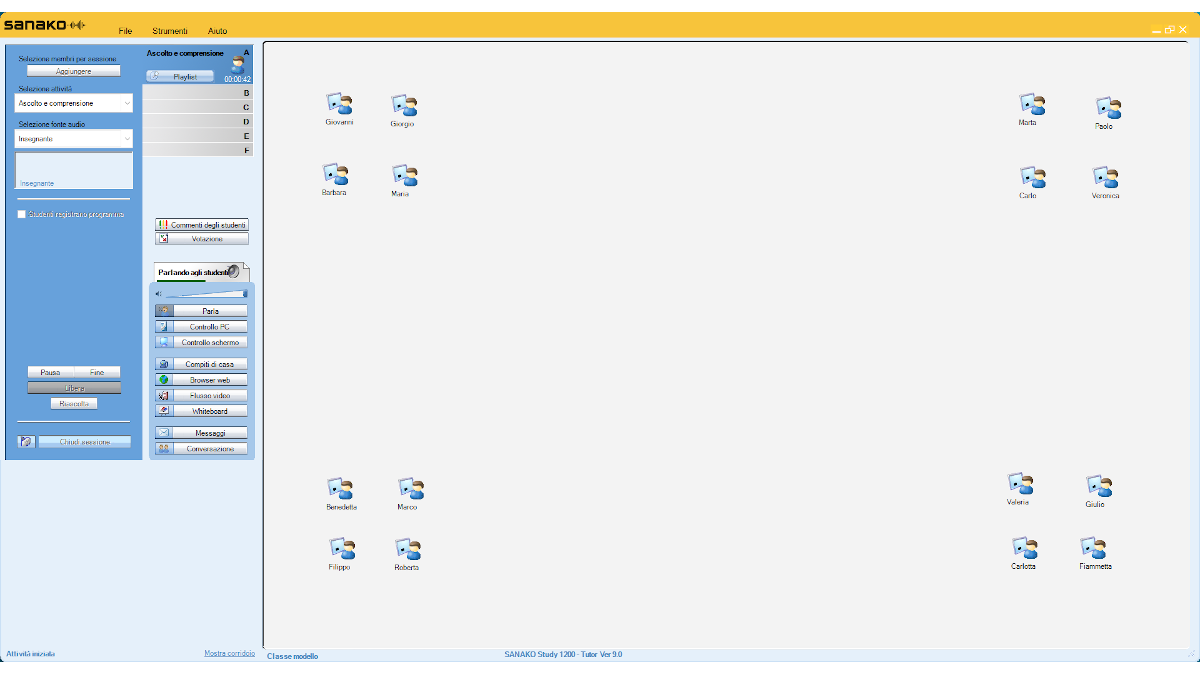This screenshot has height=675, width=1200.
Task: Open the Auto menu
Action: tap(217, 32)
